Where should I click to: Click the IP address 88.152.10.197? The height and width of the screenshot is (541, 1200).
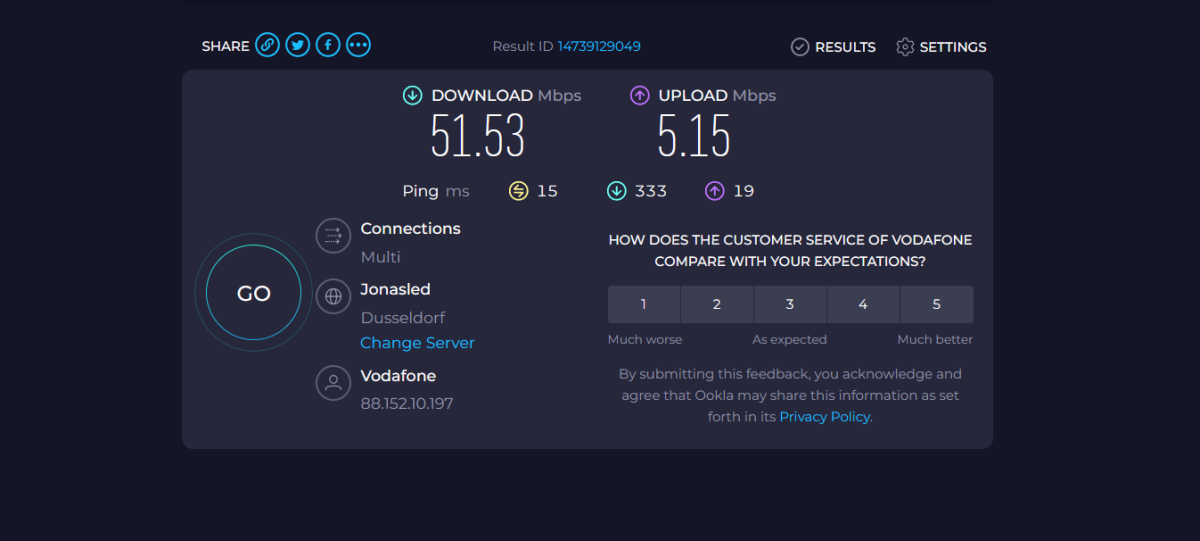tap(407, 404)
